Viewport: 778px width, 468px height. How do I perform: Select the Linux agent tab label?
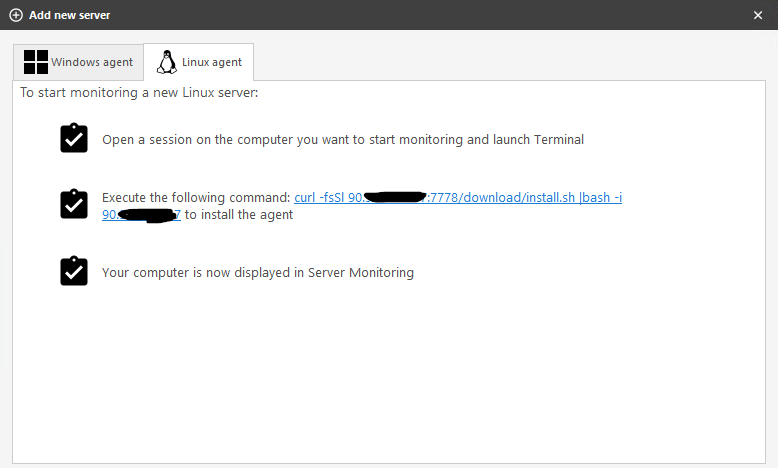click(x=211, y=62)
